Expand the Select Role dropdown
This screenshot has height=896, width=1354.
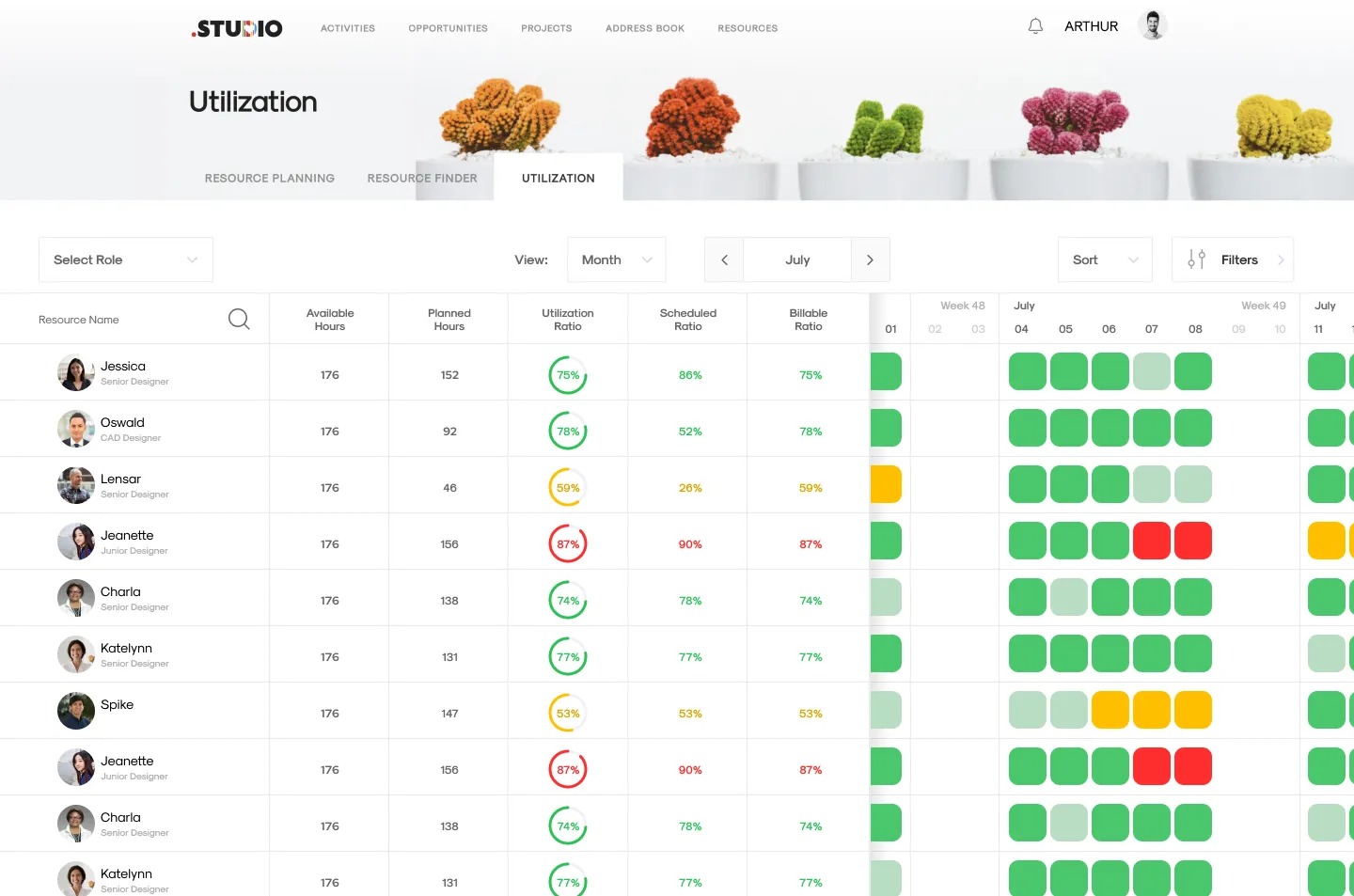click(126, 259)
